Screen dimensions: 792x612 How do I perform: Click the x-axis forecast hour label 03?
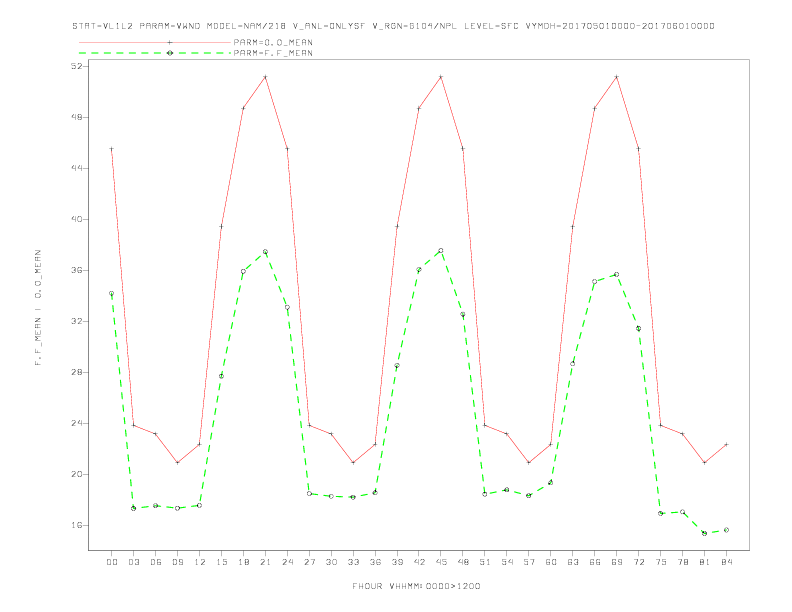coord(133,562)
